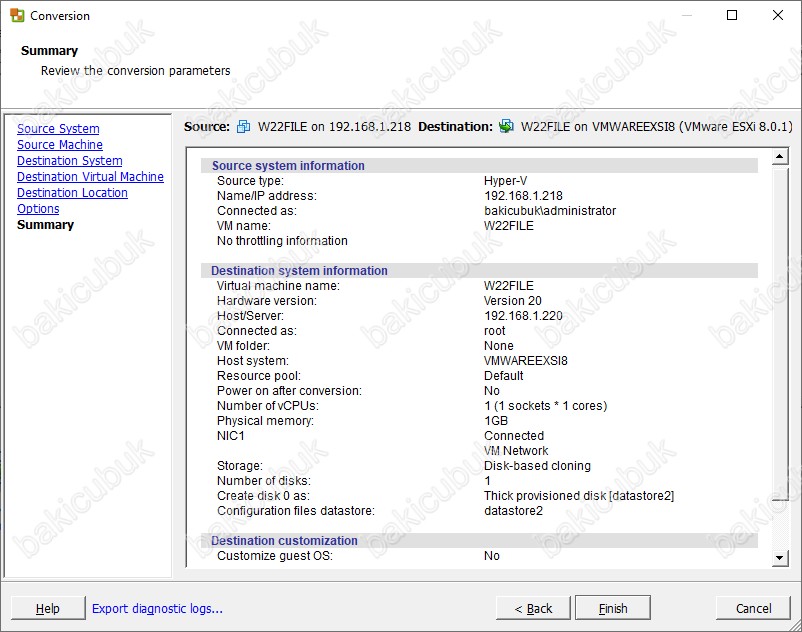Image resolution: width=802 pixels, height=632 pixels.
Task: Click Export diagnostic logs link
Action: 157,608
